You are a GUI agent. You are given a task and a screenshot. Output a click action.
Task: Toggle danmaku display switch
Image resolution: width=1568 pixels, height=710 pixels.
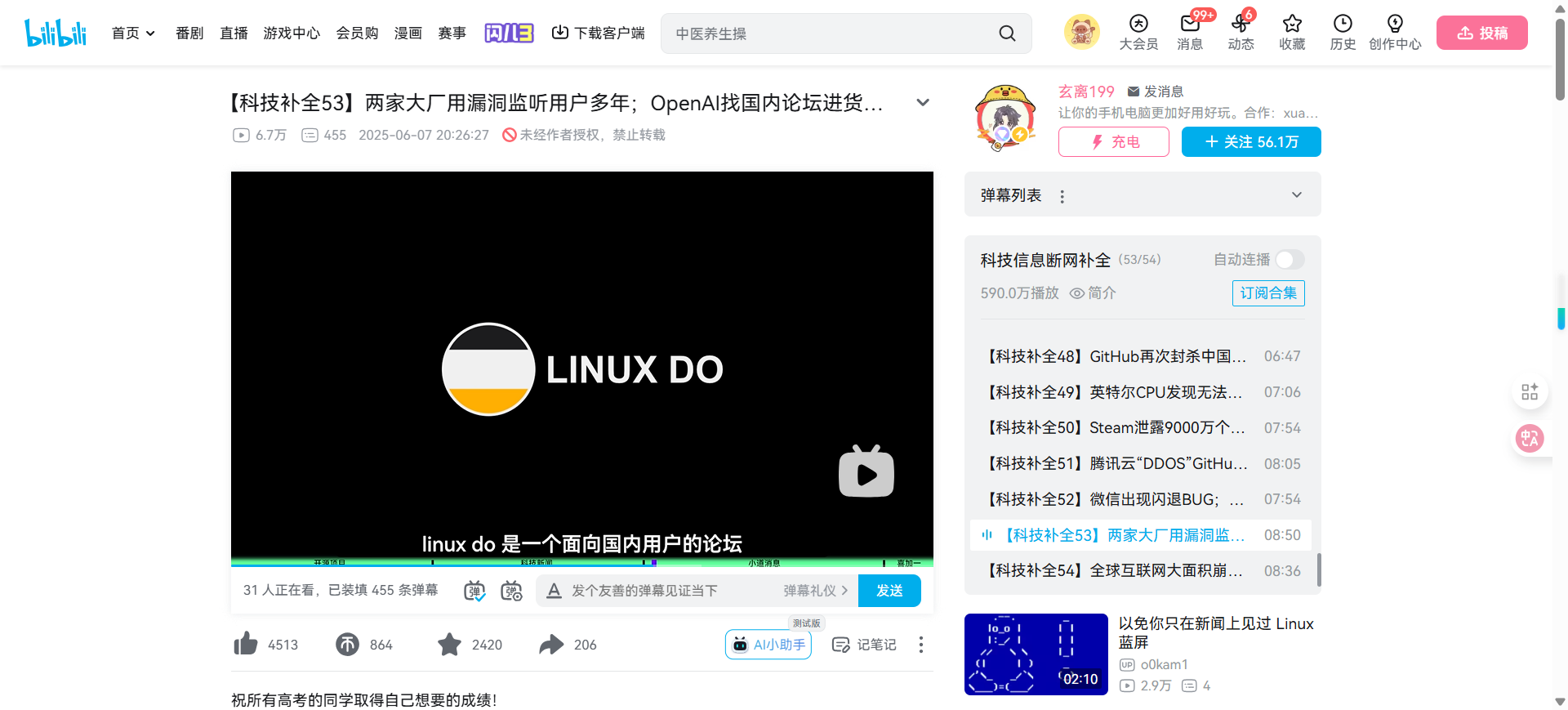(474, 591)
